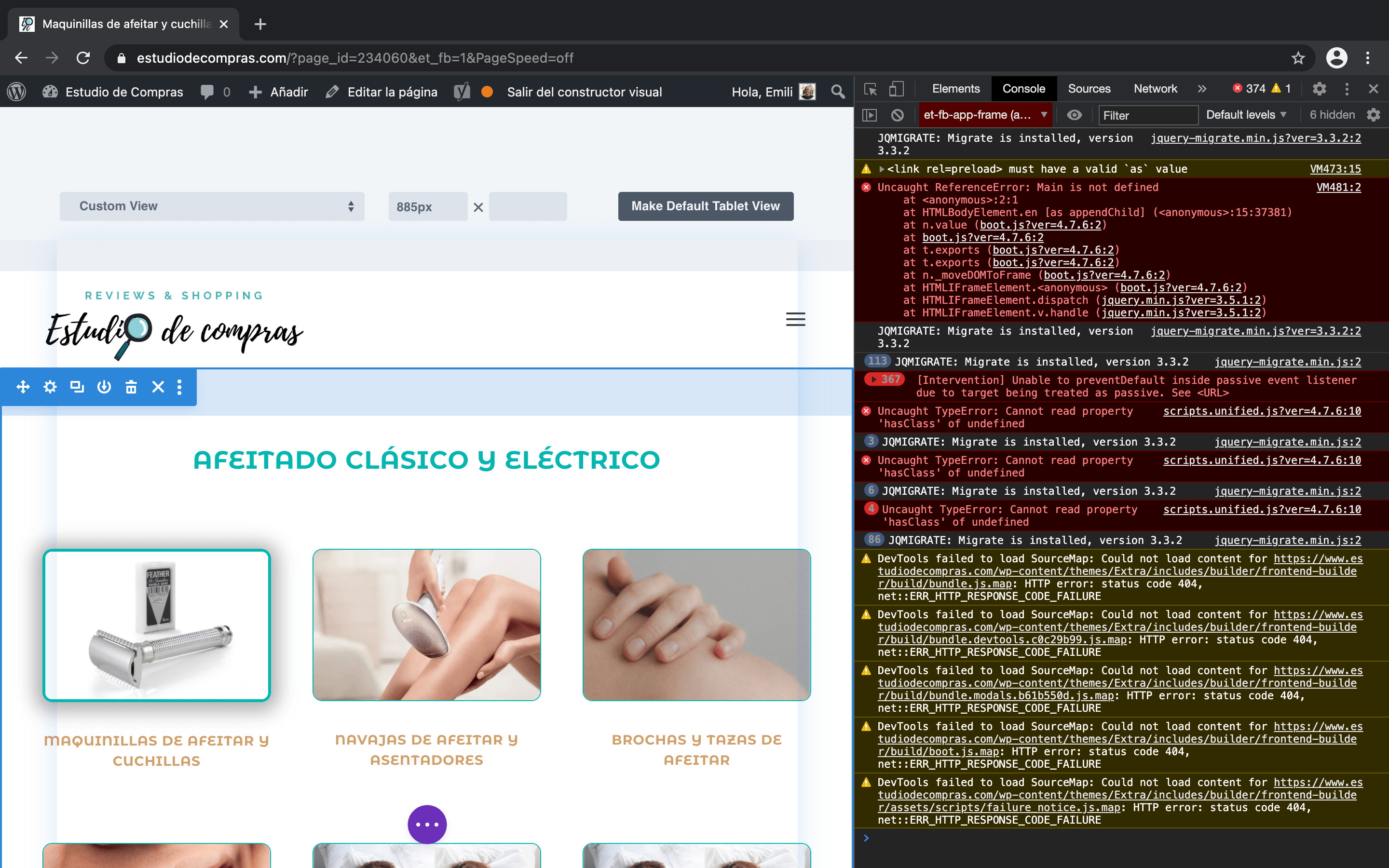1389x868 pixels.
Task: Switch to the Network tab
Action: point(1156,89)
